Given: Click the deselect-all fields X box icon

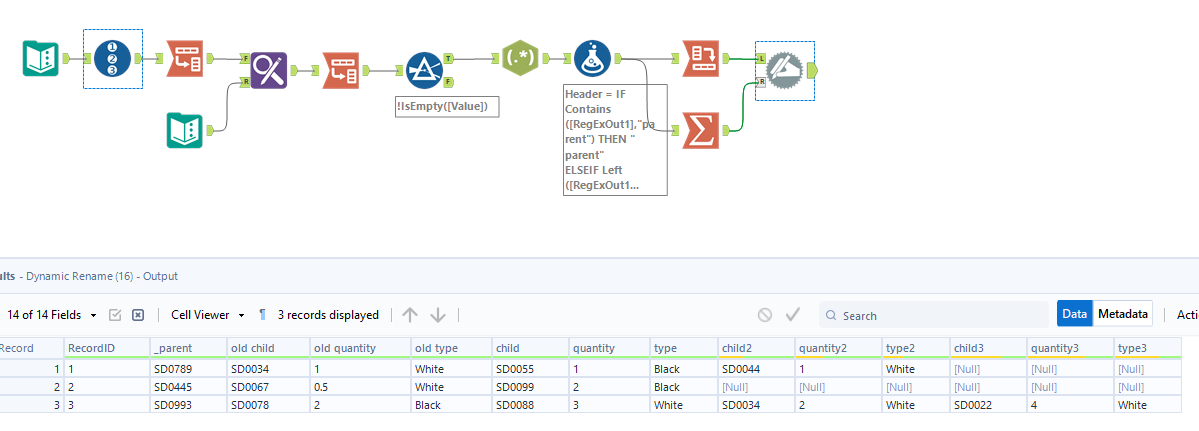Looking at the screenshot, I should [138, 315].
